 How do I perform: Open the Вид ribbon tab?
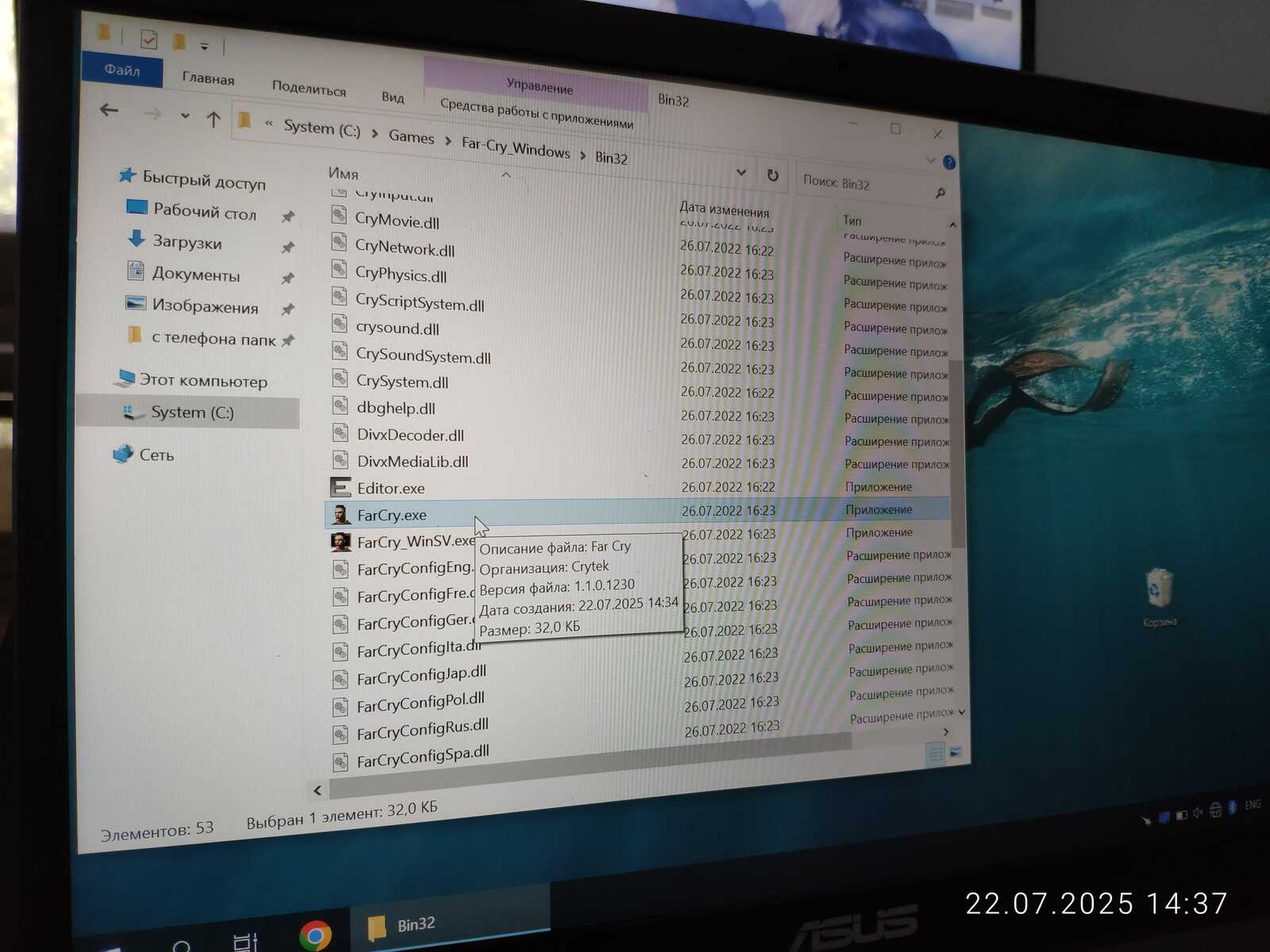coord(393,96)
